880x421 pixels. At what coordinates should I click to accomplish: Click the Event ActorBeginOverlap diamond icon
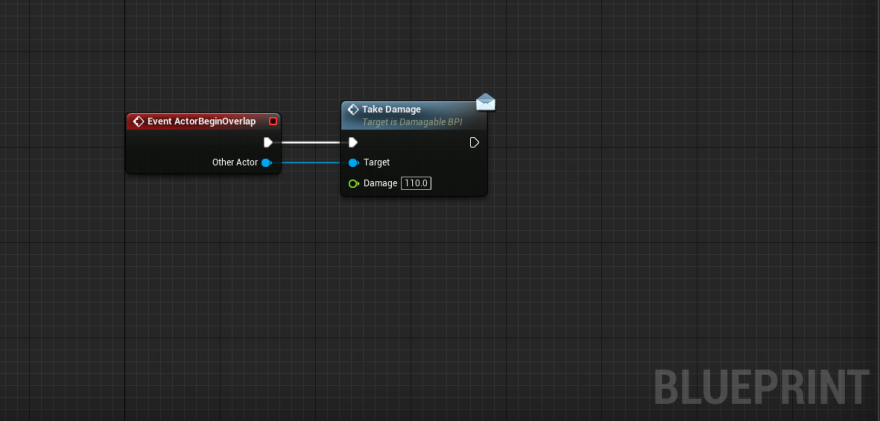[x=138, y=121]
